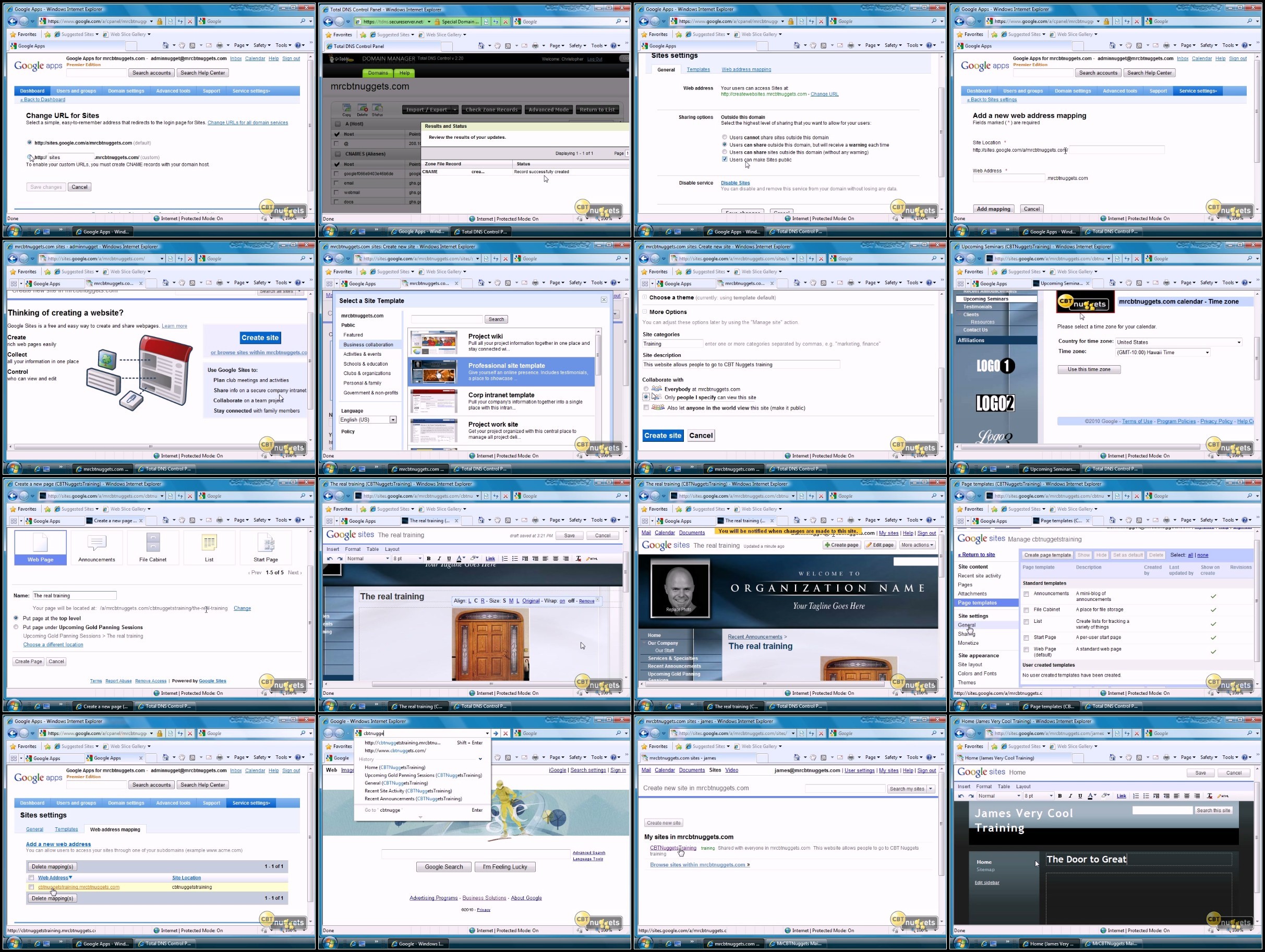Open Edit HTML in 'The real training' editor
Screen dimensions: 1265x952
[x=592, y=559]
